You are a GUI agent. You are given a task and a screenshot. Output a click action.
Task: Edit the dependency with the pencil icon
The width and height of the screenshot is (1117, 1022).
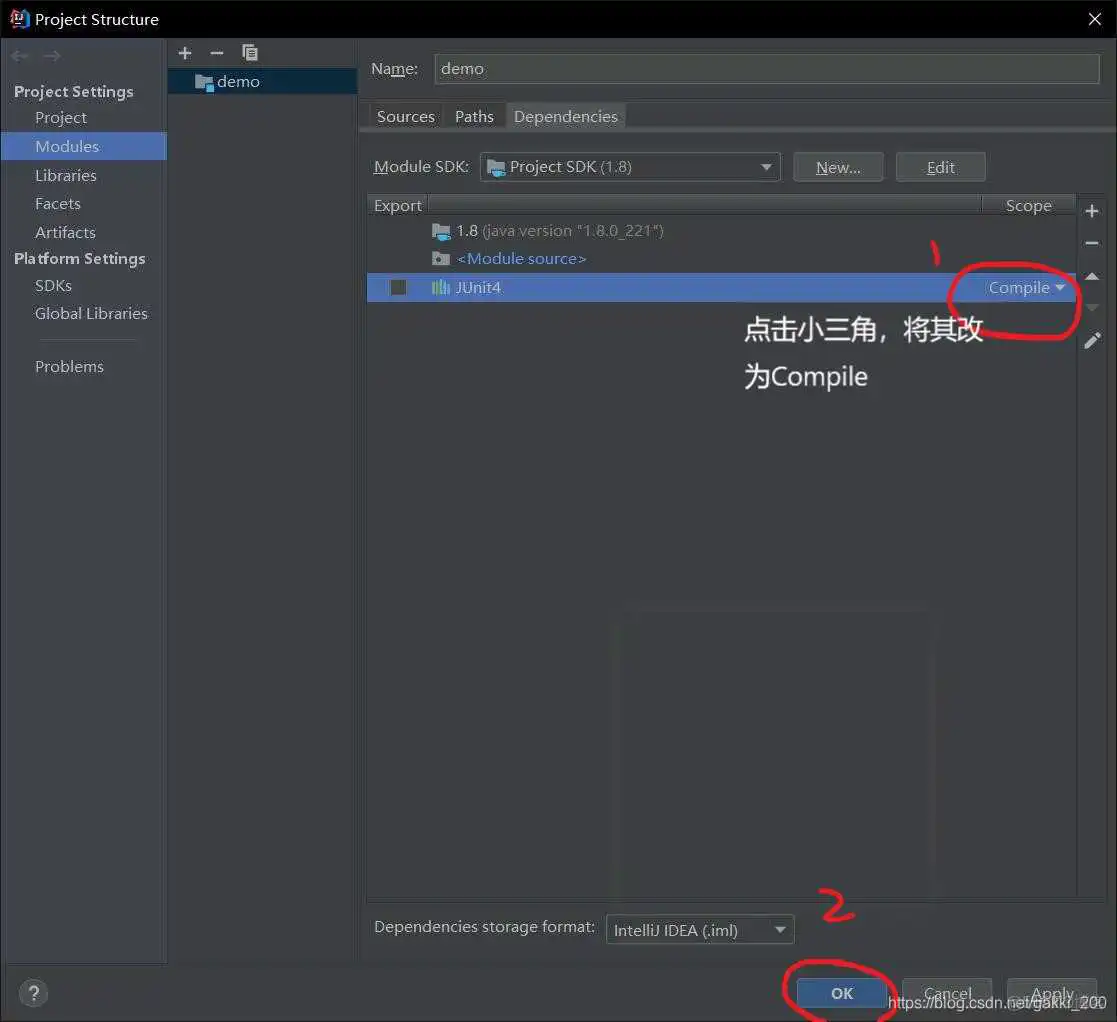(x=1092, y=340)
